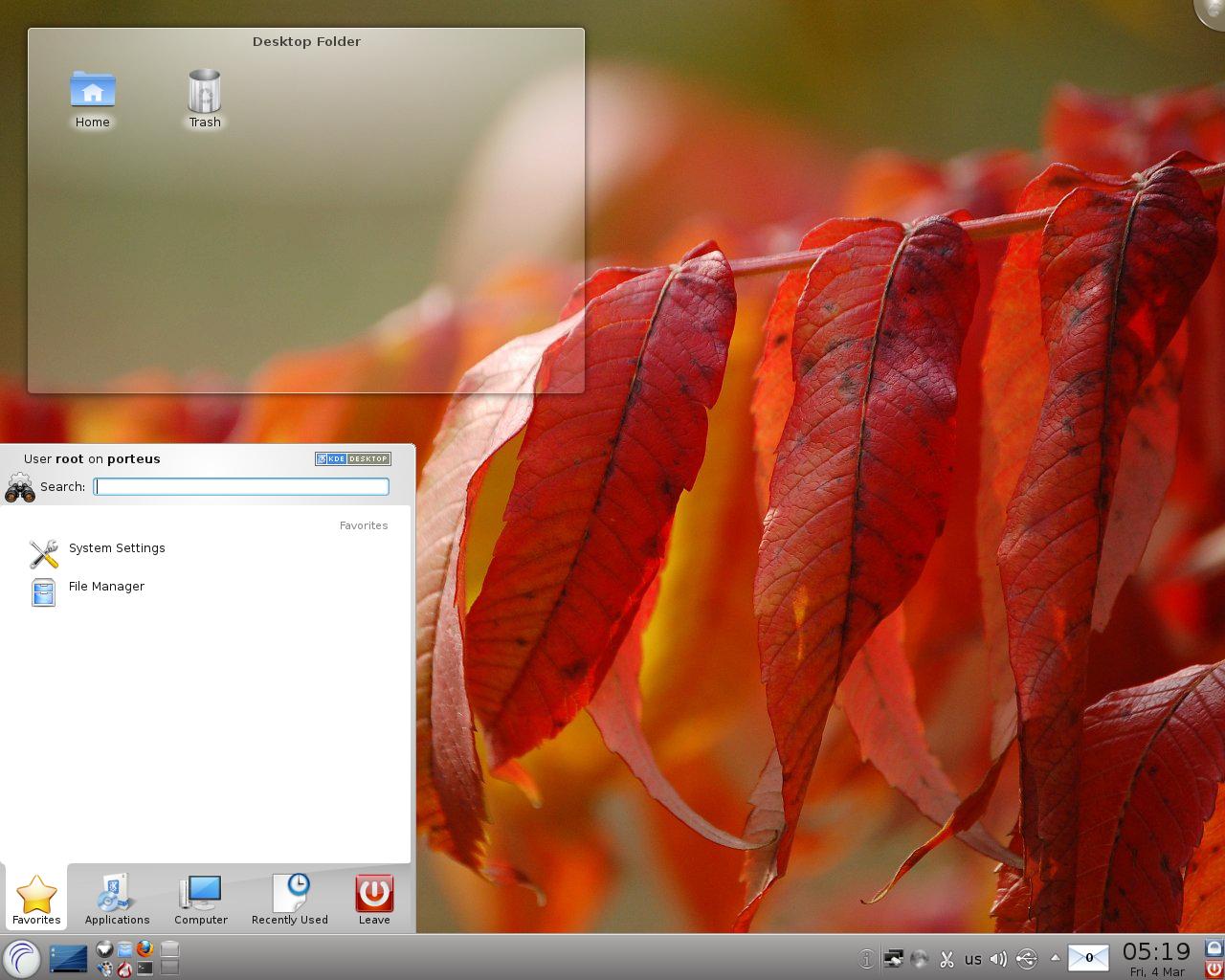The image size is (1225, 980).
Task: Switch to the second virtual desktop in pager
Action: (x=170, y=968)
